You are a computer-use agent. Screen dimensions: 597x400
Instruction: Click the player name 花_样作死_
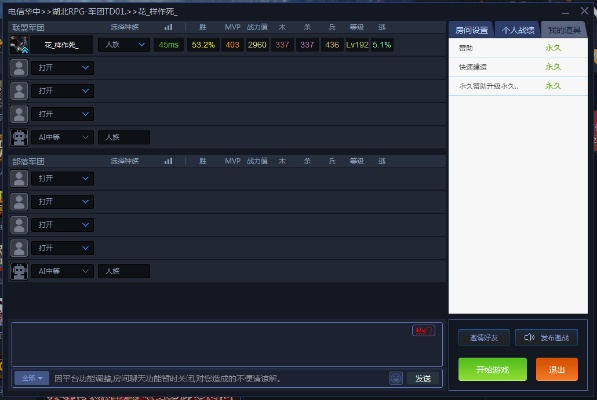click(x=62, y=45)
